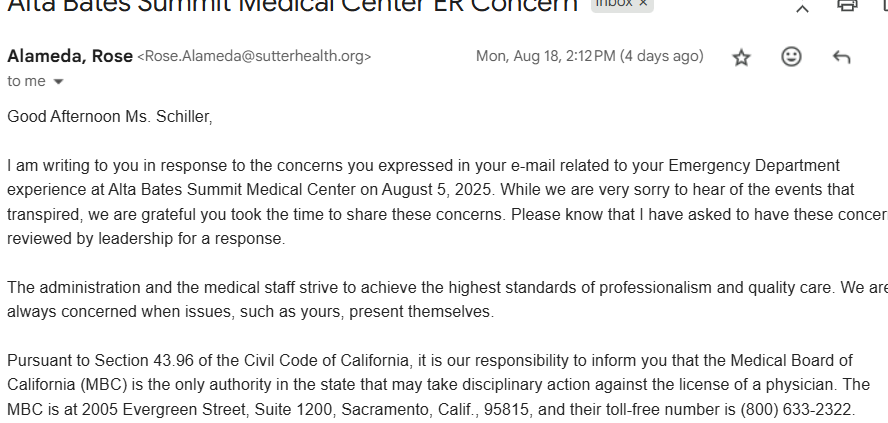Star this email from Rose Alameda

[741, 58]
